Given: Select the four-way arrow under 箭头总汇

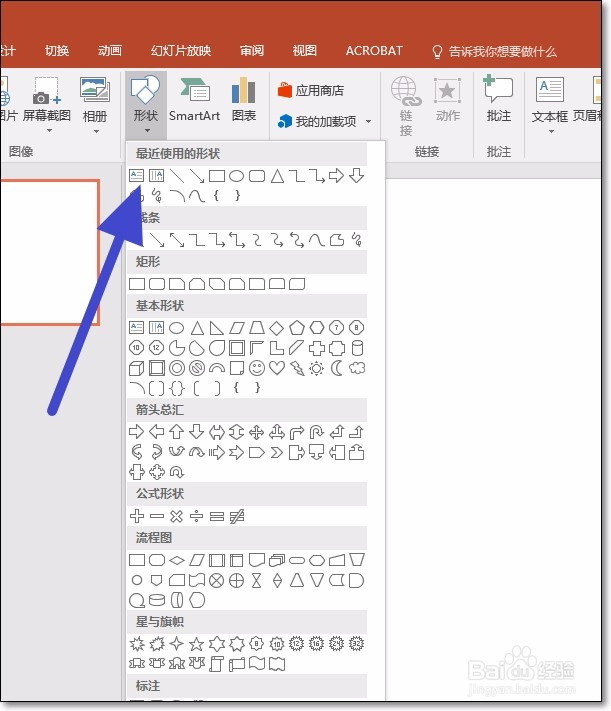Looking at the screenshot, I should 257,432.
